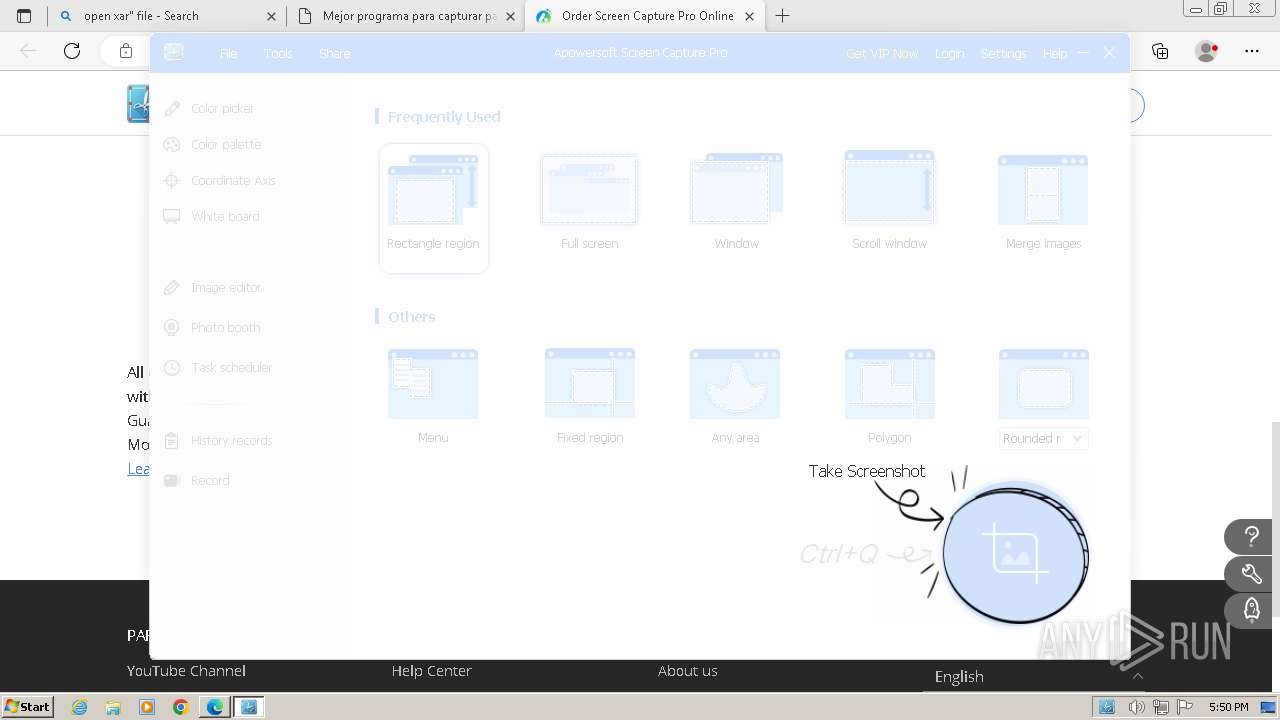This screenshot has height=720, width=1280.
Task: Open the White board tool
Action: (211, 216)
